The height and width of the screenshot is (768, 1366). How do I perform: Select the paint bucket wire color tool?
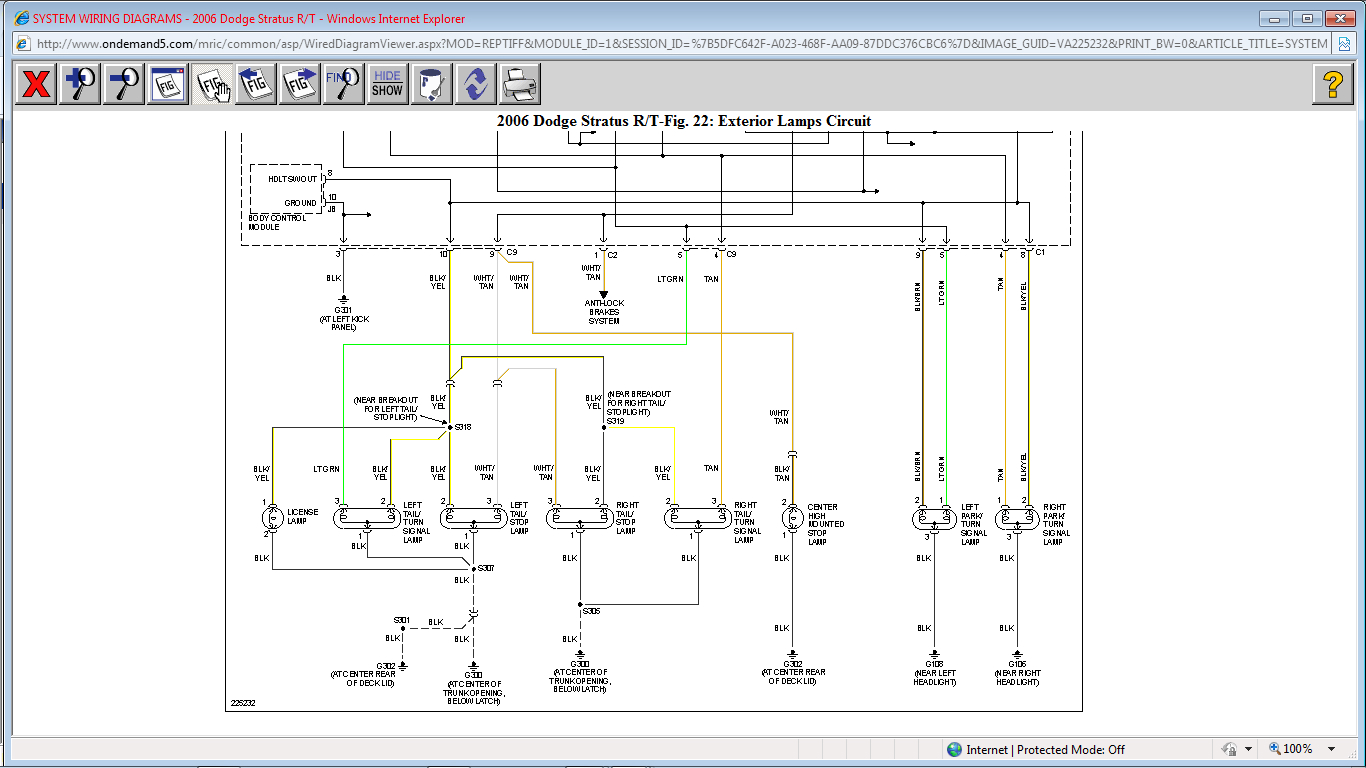[x=432, y=84]
